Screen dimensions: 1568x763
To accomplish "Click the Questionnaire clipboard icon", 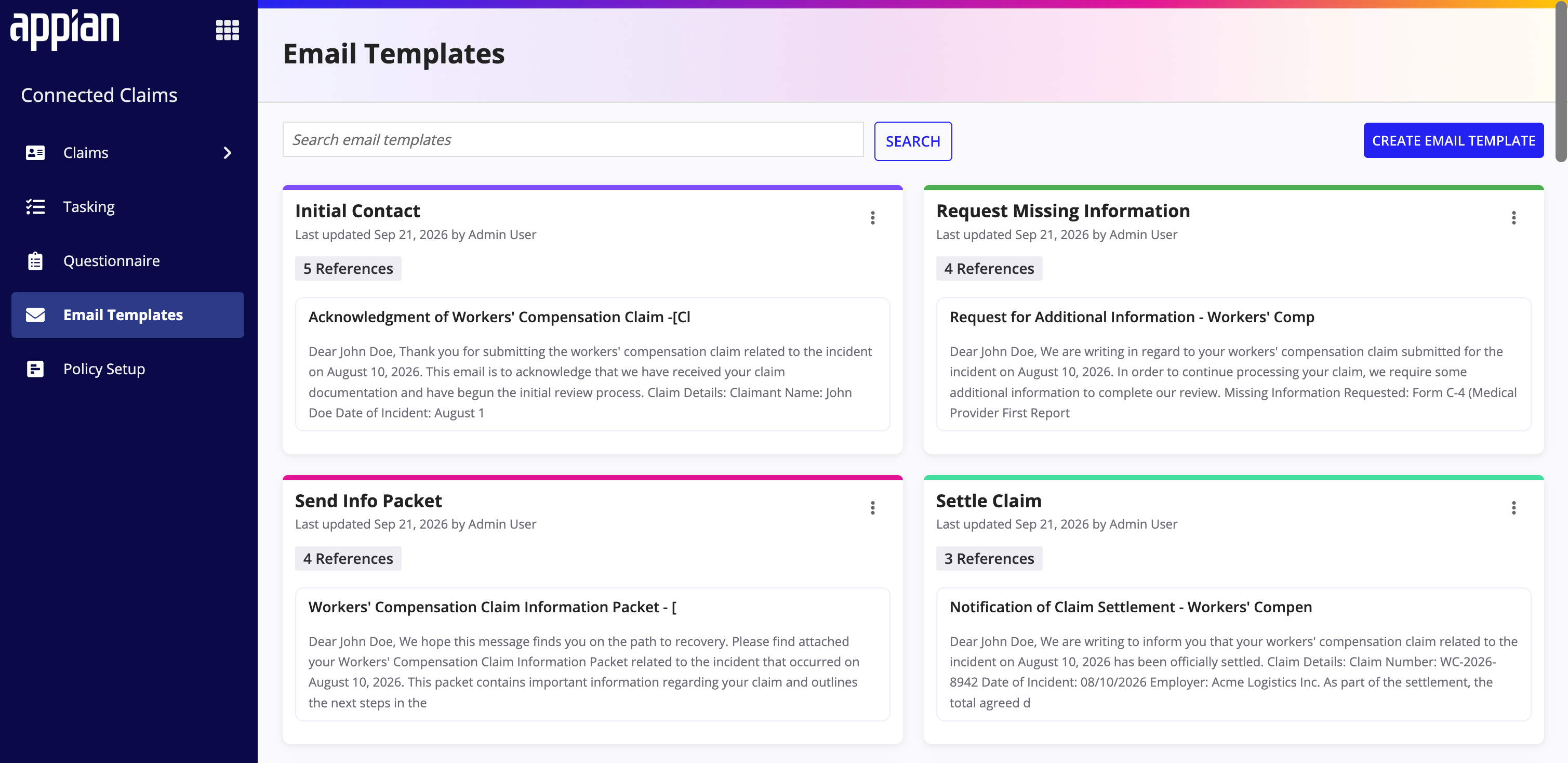I will click(35, 260).
